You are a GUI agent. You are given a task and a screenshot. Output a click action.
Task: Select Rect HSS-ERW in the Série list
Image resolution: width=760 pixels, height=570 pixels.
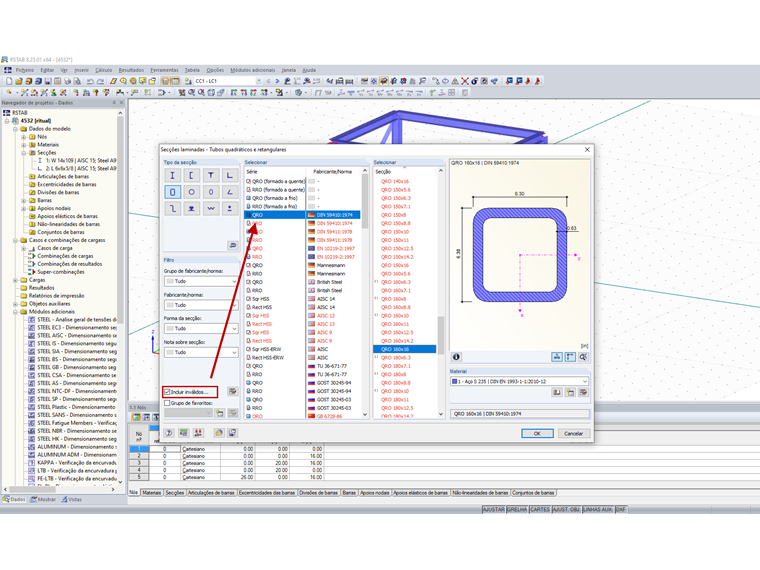tap(268, 358)
